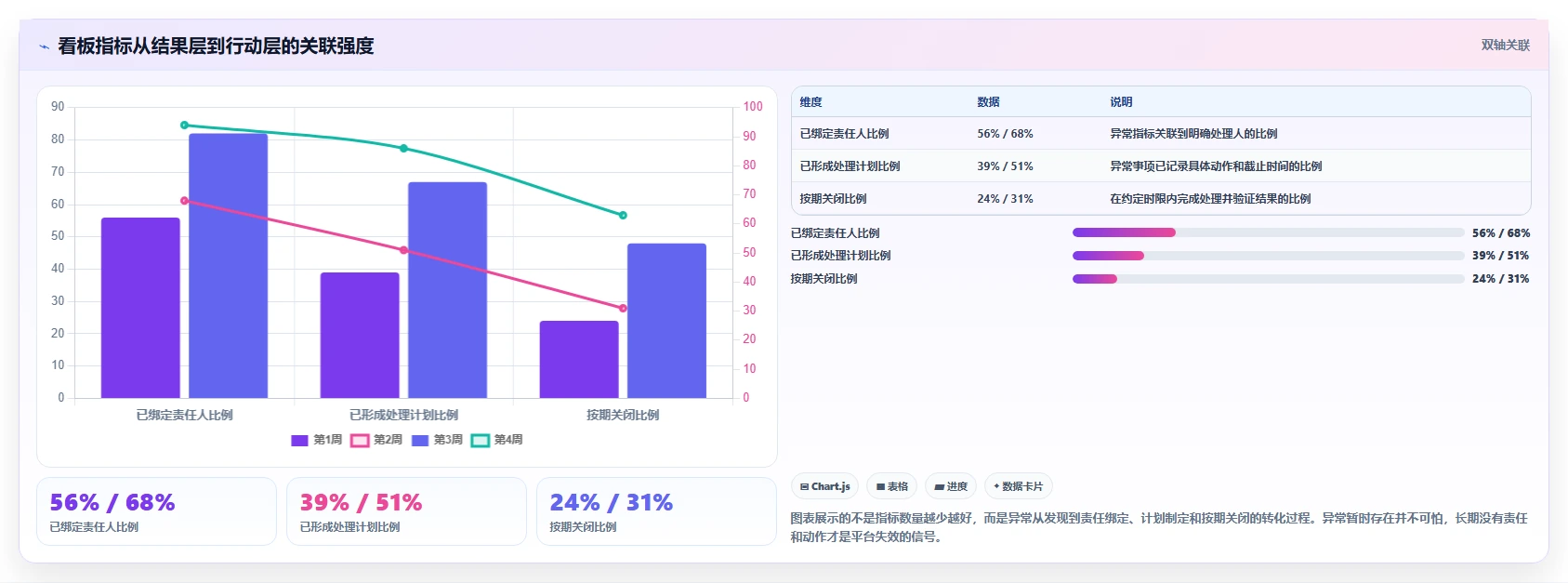Screen dimensions: 1568x583
Task: Click the description 异常事项已记录具体动作和截止时间的比例
Action: pyautogui.click(x=1216, y=166)
